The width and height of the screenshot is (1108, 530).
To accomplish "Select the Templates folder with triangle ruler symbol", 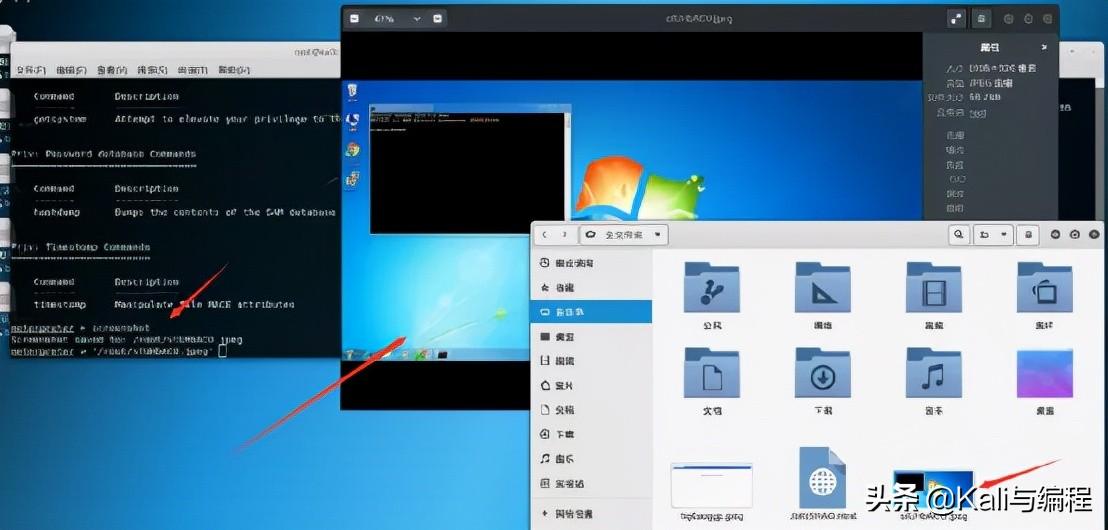I will coord(823,295).
